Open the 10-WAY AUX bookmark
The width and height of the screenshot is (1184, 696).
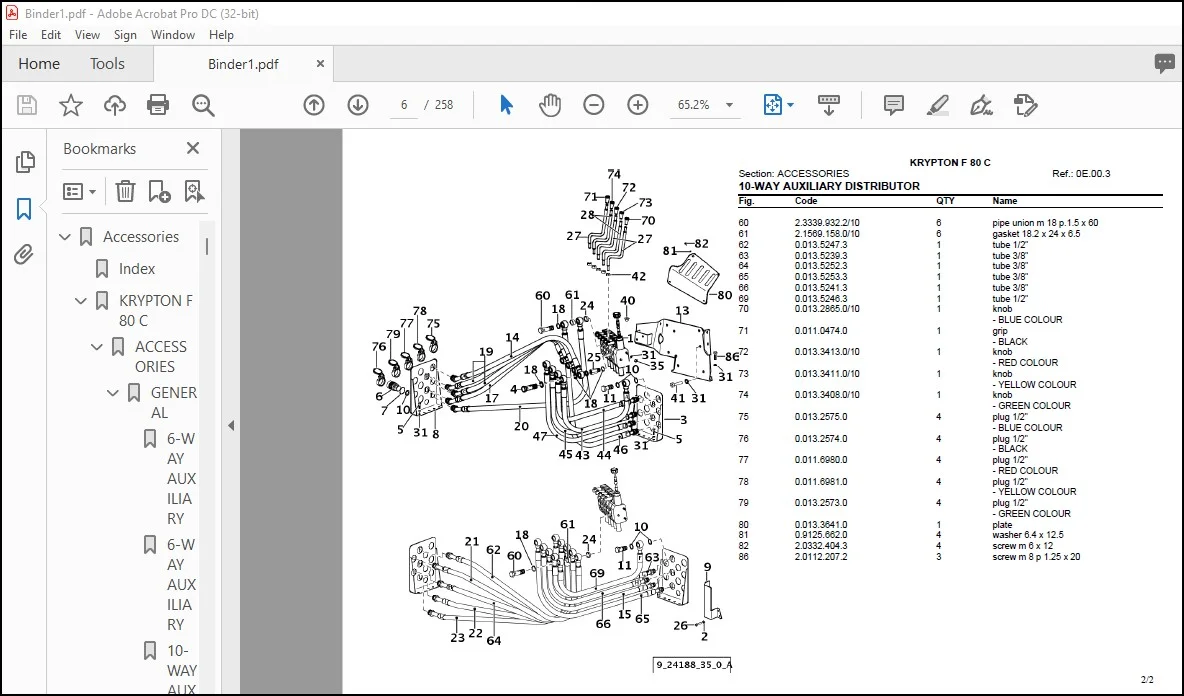click(182, 670)
